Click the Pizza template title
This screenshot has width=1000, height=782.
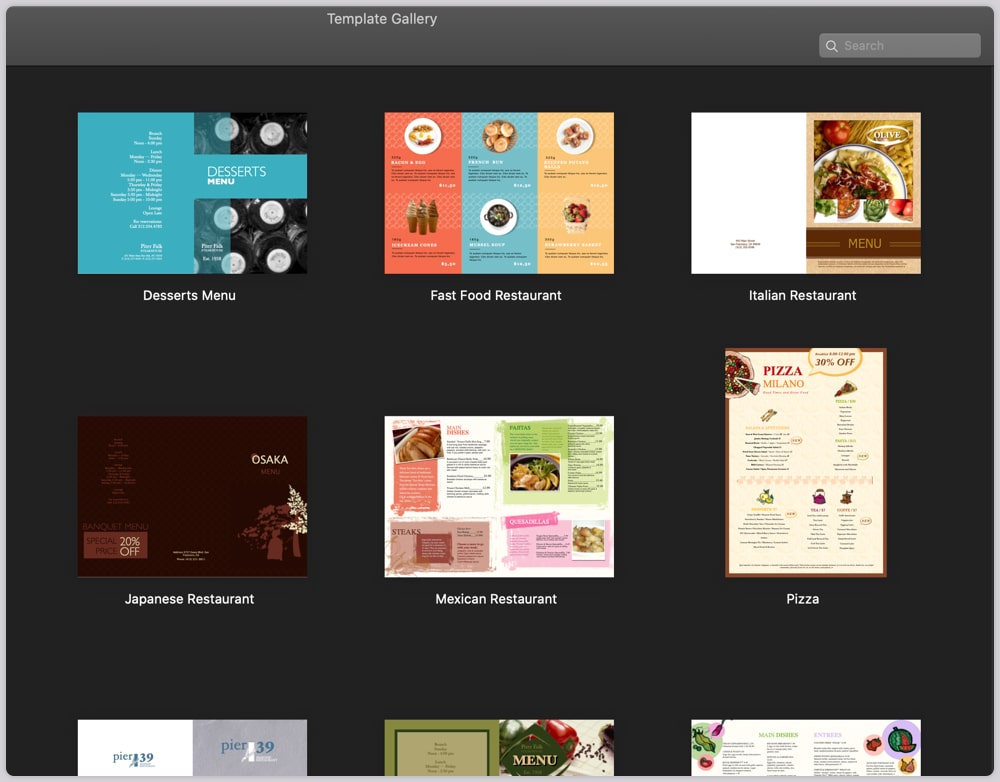pyautogui.click(x=804, y=598)
